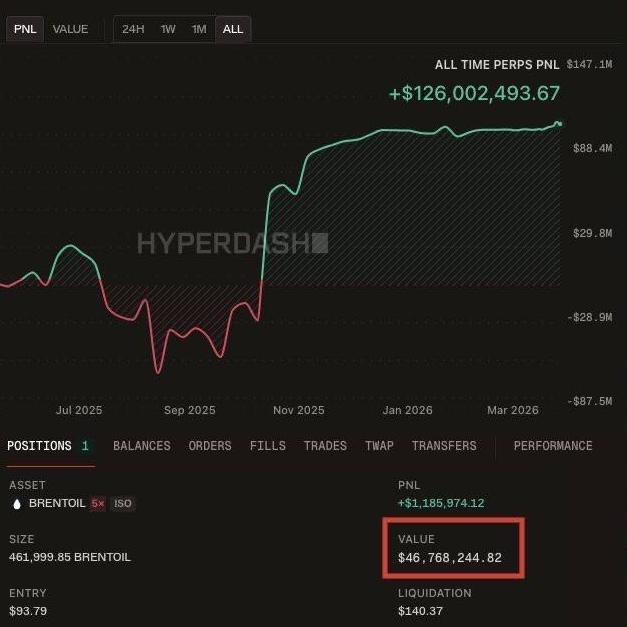Click the latest chart endpoint dot

tap(560, 124)
